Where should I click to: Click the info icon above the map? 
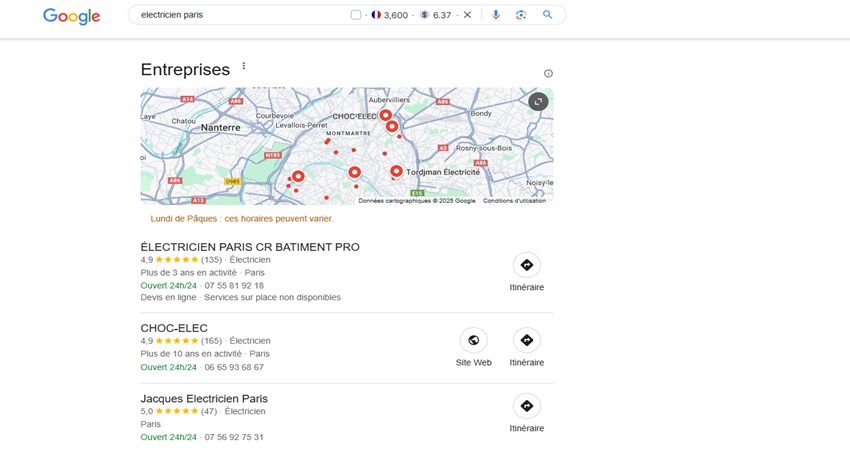(x=549, y=73)
